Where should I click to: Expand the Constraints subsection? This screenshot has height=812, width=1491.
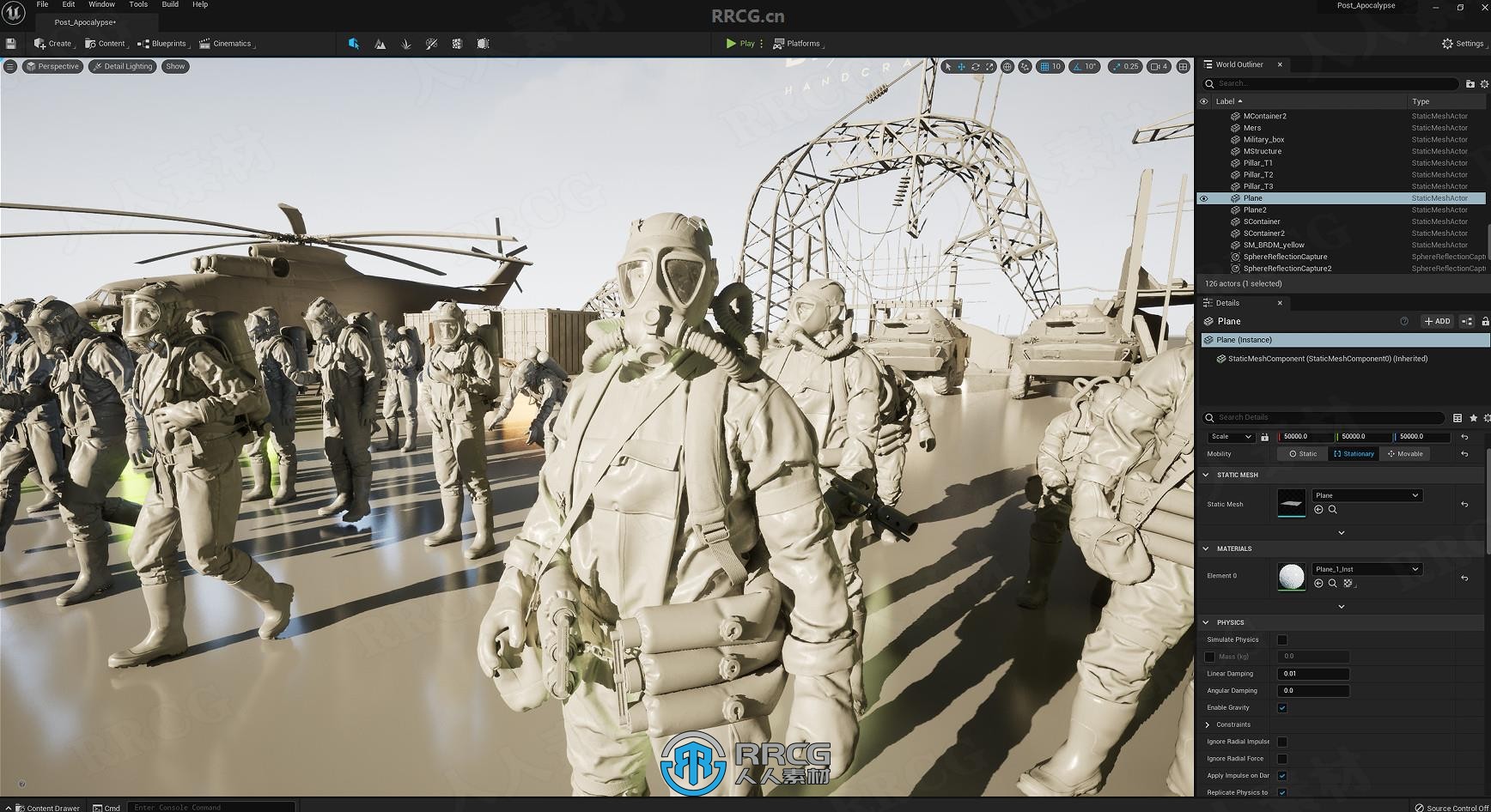click(1208, 724)
